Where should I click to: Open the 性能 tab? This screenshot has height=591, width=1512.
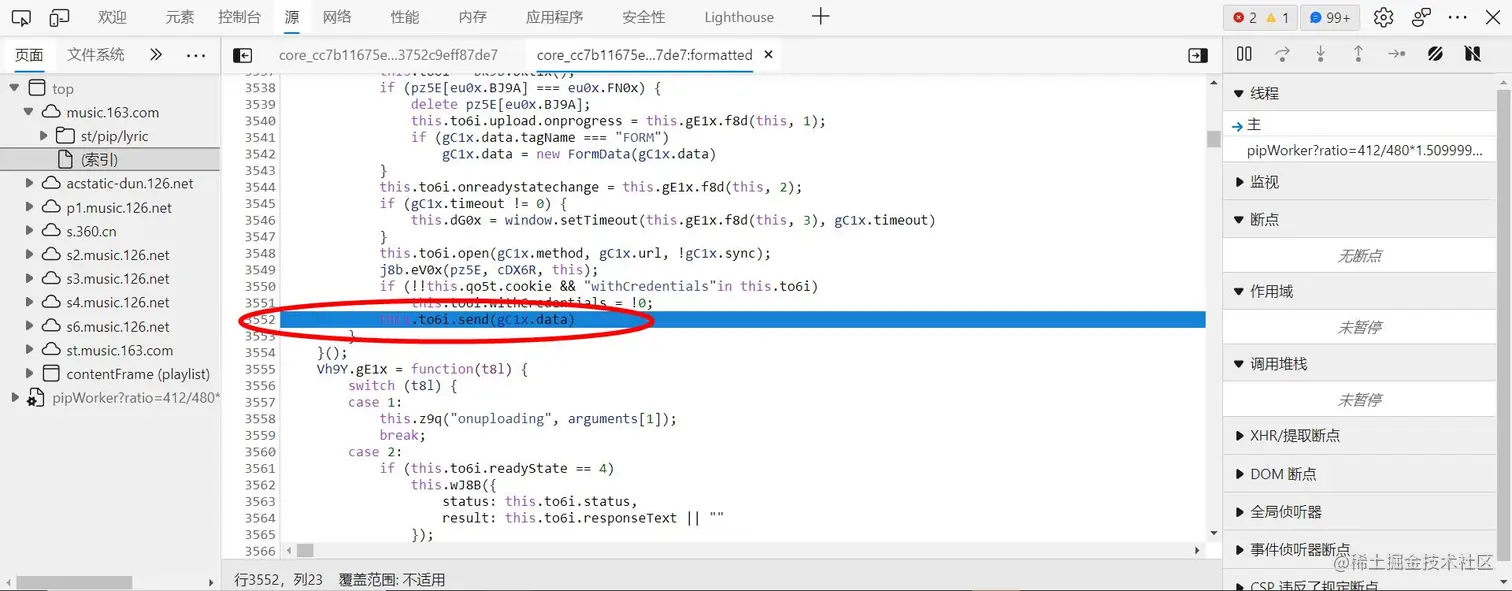(405, 17)
